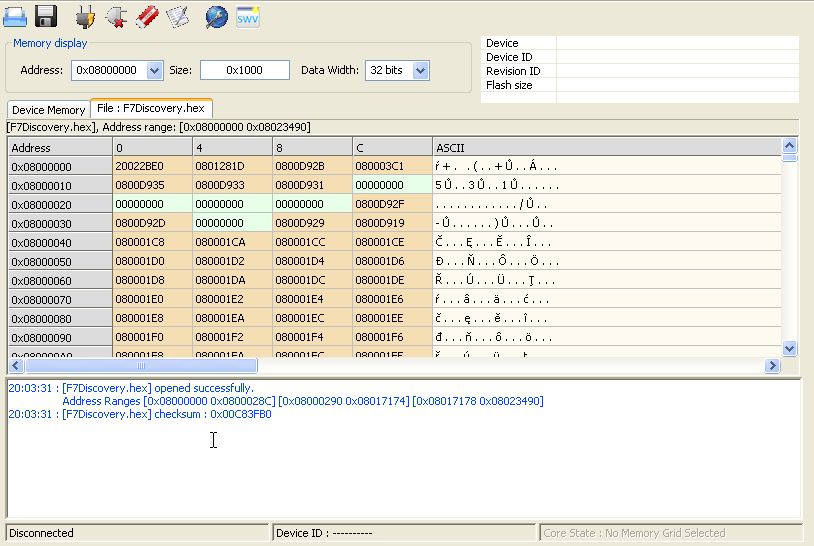
Task: Expand the Address combo box dropdown
Action: pyautogui.click(x=154, y=70)
